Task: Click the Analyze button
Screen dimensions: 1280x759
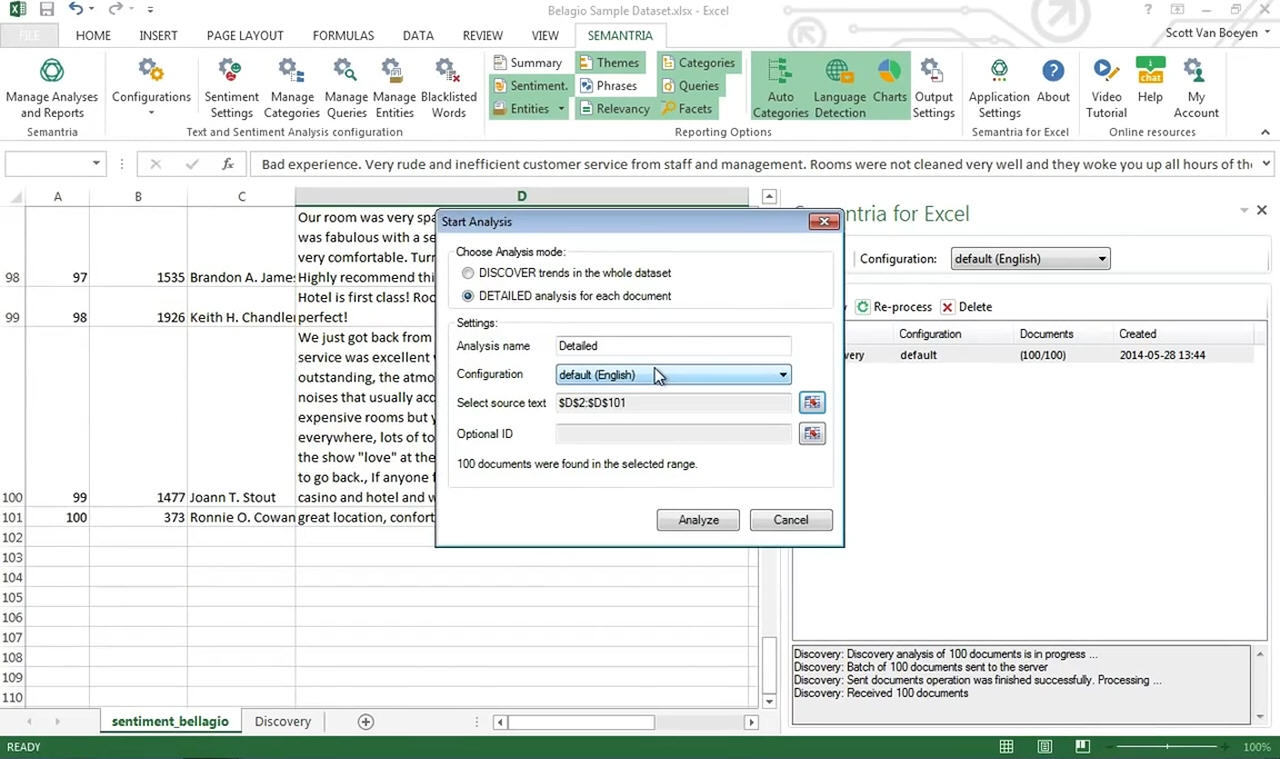Action: [x=698, y=520]
